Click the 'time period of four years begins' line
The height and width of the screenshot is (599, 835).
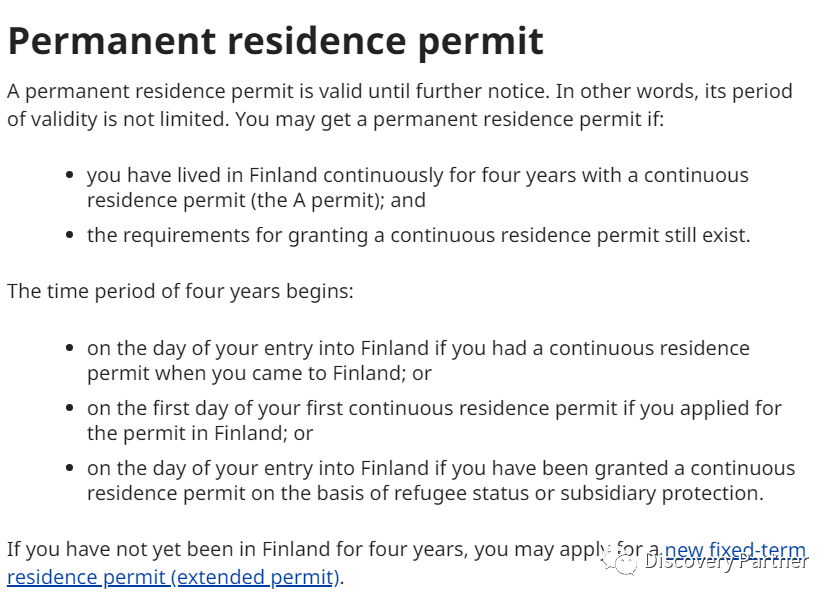(x=180, y=291)
